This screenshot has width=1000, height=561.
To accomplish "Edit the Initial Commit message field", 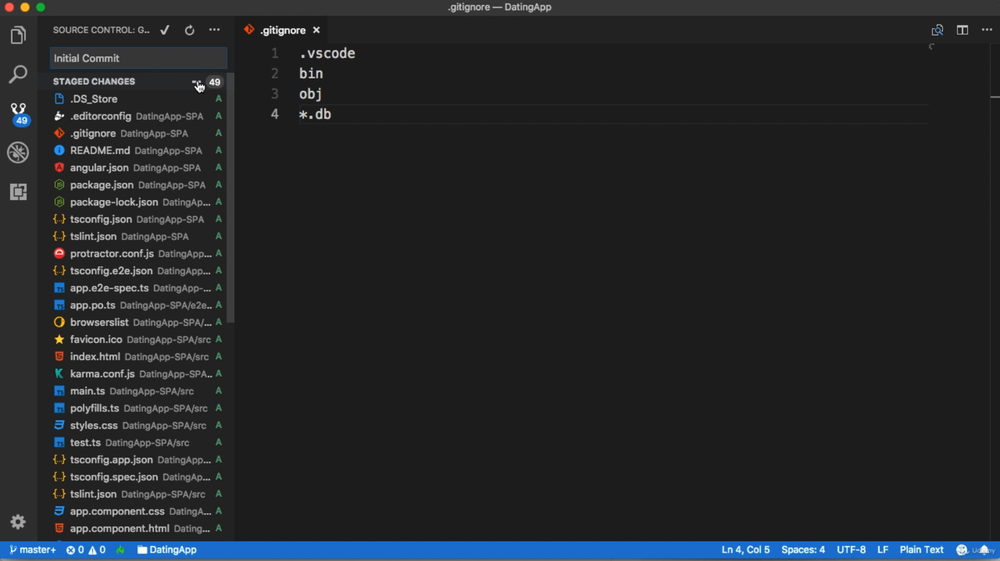I will [x=138, y=58].
